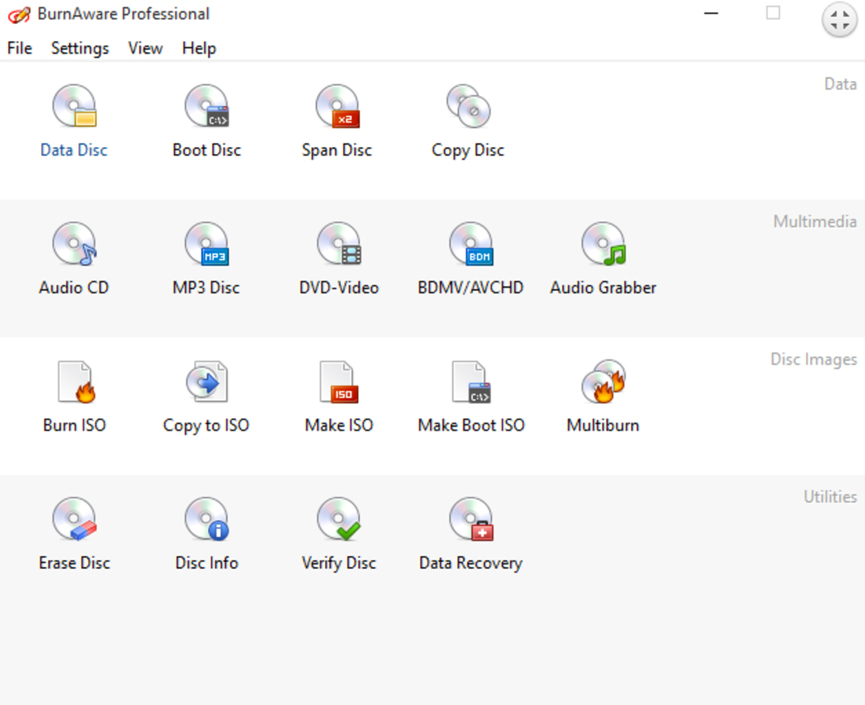The width and height of the screenshot is (865, 705).
Task: Click the Disc Info icon
Action: (x=207, y=520)
